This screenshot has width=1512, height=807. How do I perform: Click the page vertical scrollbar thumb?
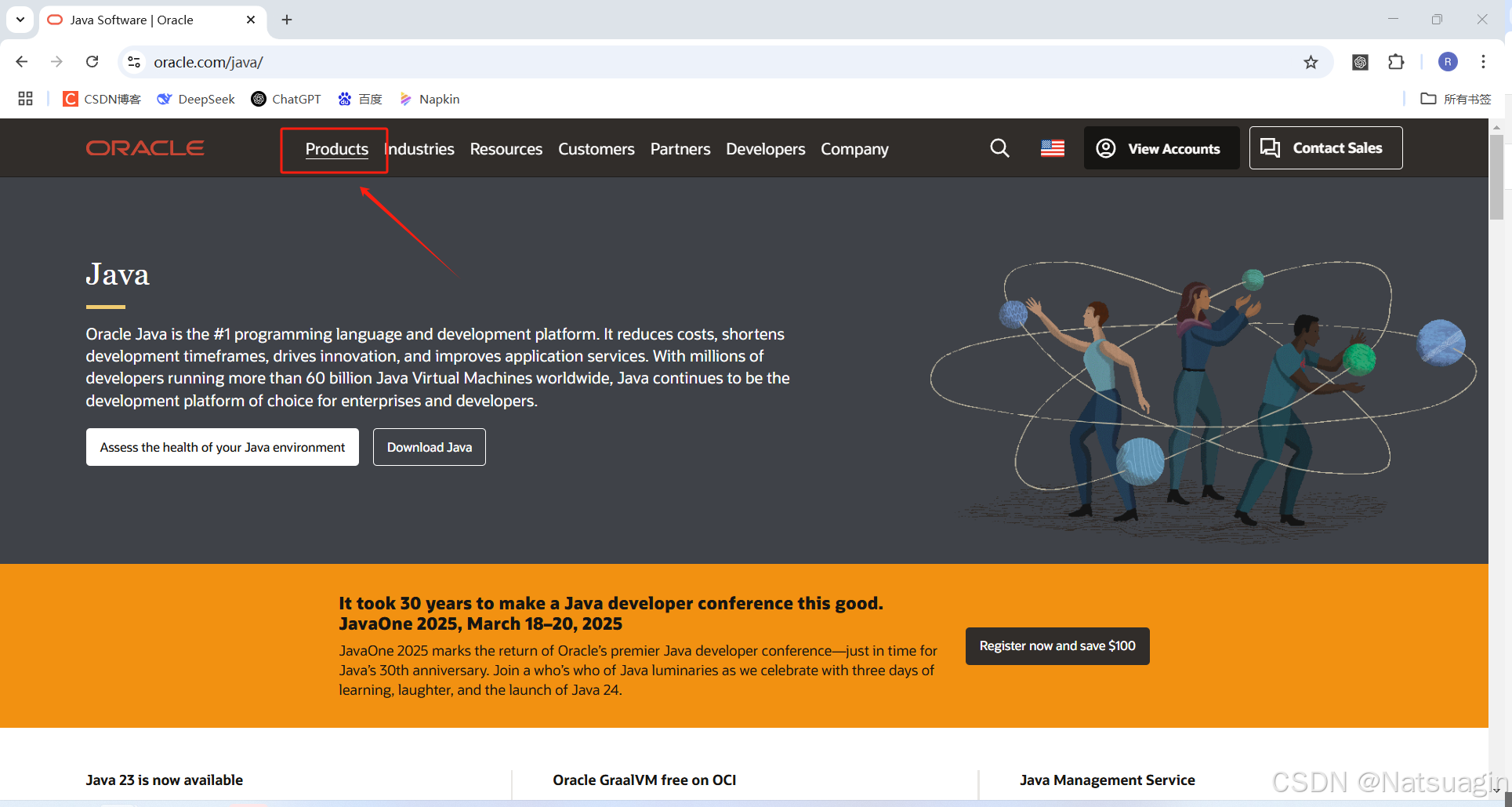[x=1496, y=176]
